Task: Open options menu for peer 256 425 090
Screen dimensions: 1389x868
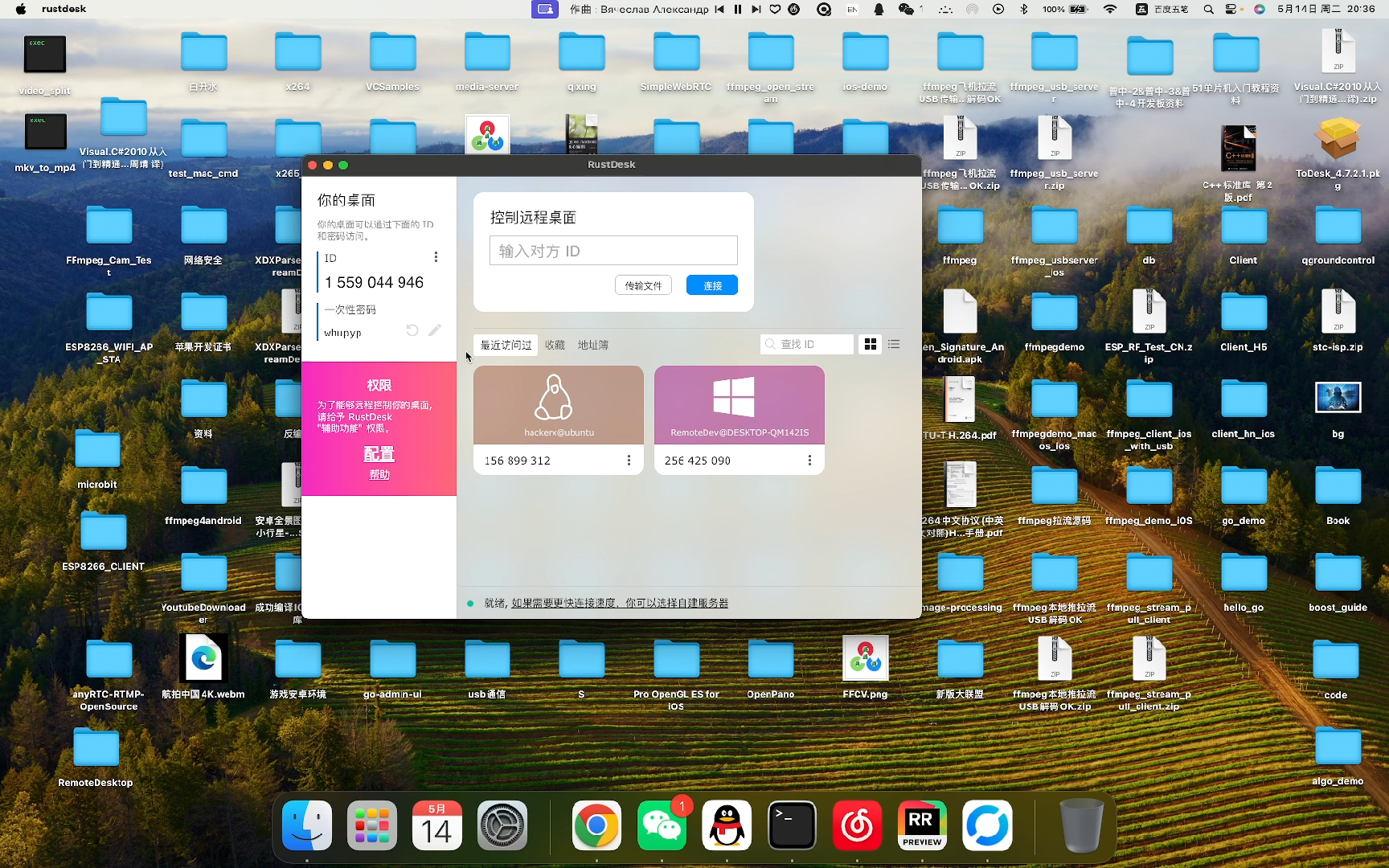Action: [809, 461]
